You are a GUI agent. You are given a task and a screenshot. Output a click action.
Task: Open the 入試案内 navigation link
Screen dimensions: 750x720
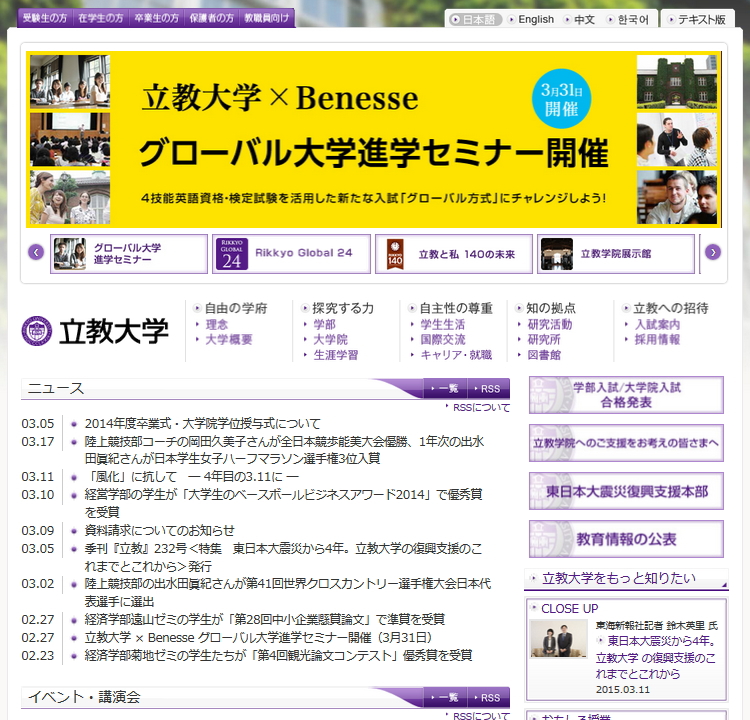pos(657,325)
